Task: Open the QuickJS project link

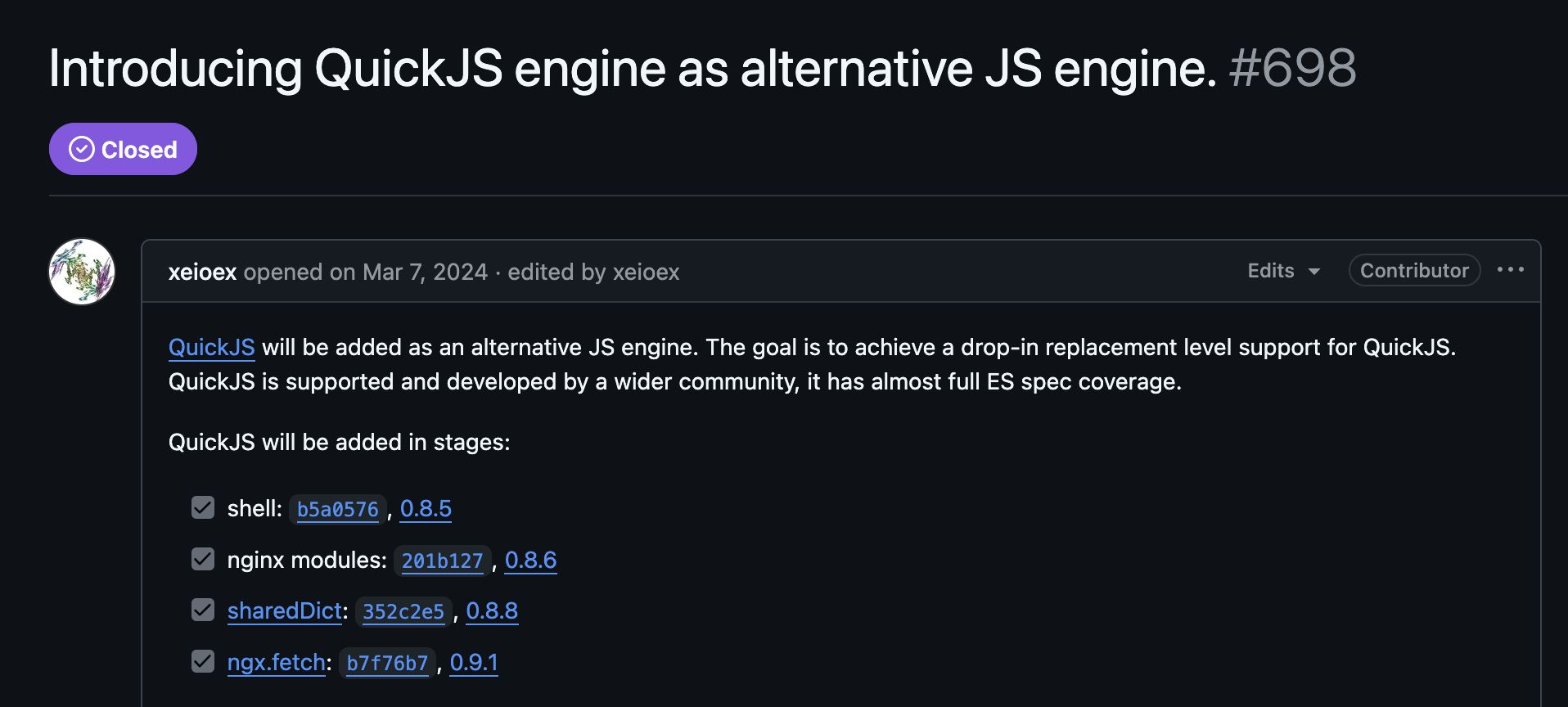Action: point(211,347)
